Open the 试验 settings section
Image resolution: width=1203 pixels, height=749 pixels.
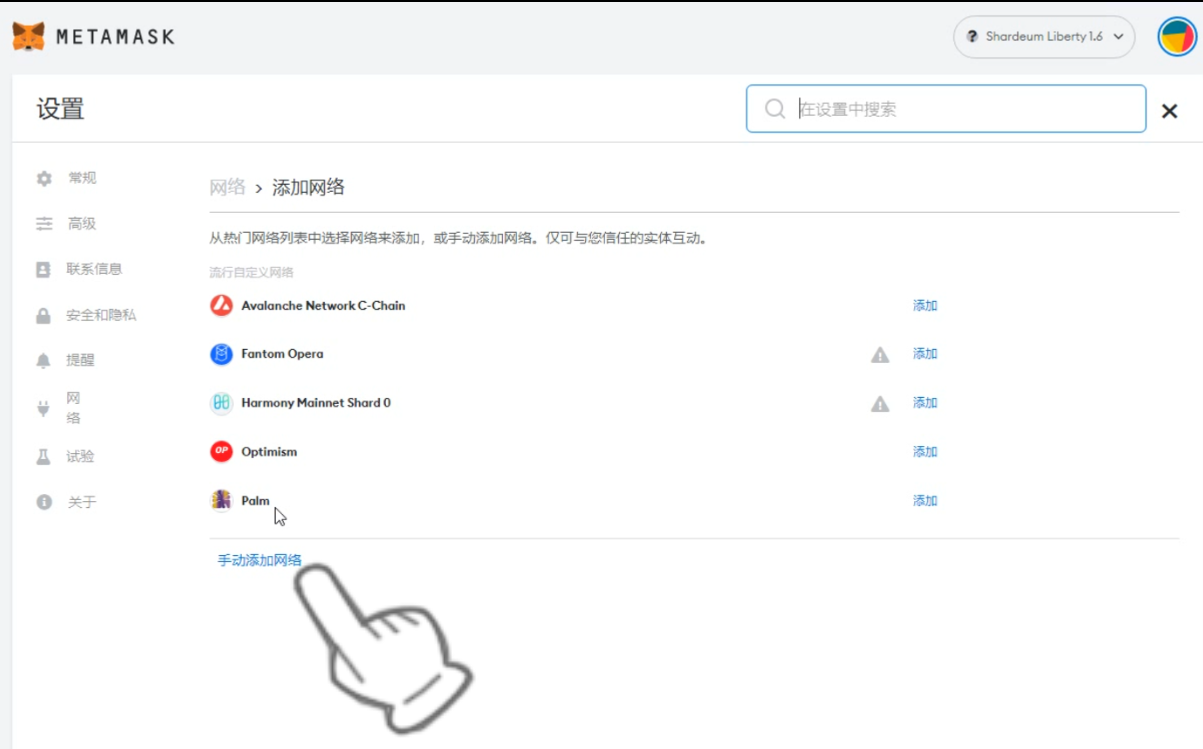pos(78,456)
